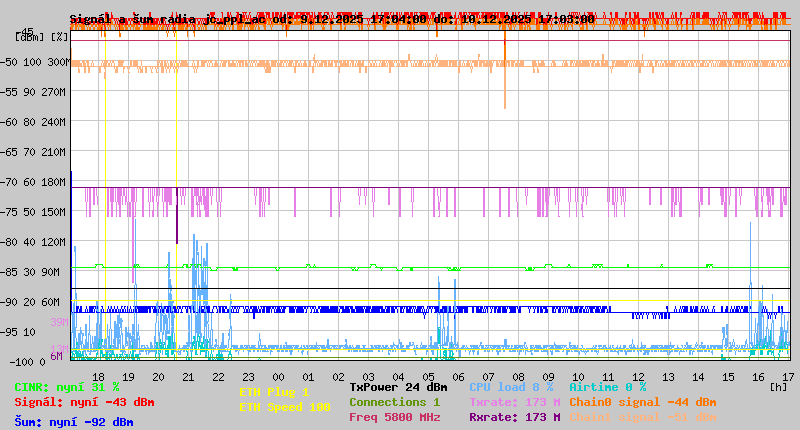800x430 pixels.
Task: Select the 'Signál: nyní -43 dBm' legend entry
Action: pyautogui.click(x=84, y=402)
